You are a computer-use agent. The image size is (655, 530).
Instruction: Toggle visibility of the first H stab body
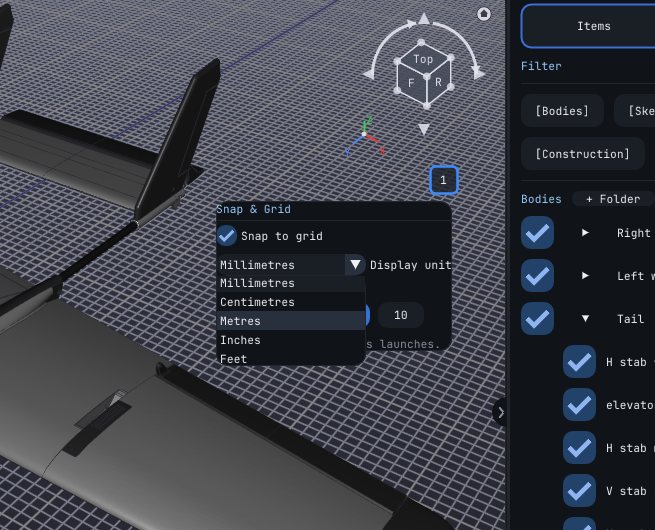[579, 362]
